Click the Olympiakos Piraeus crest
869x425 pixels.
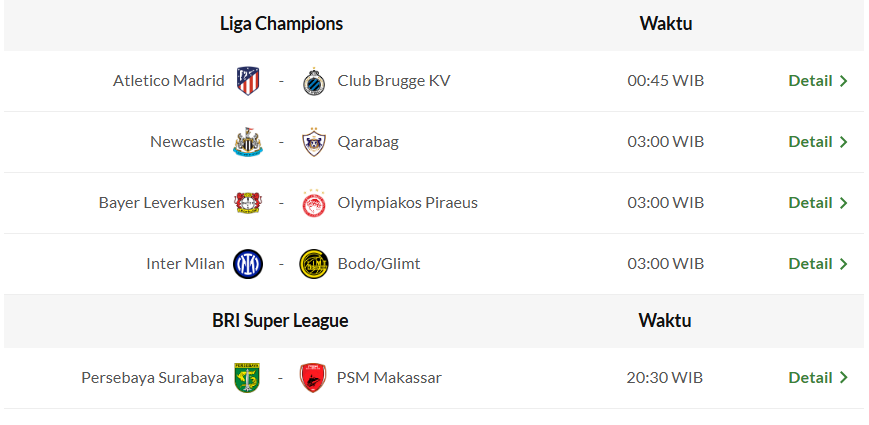pos(314,203)
